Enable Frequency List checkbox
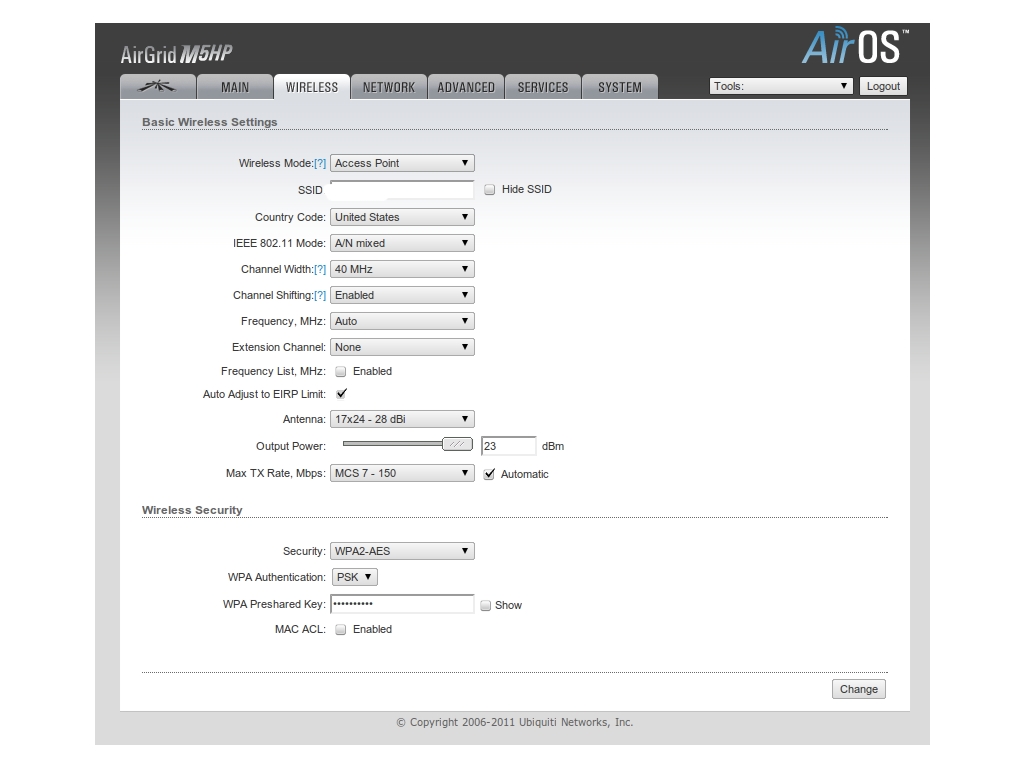 point(340,372)
